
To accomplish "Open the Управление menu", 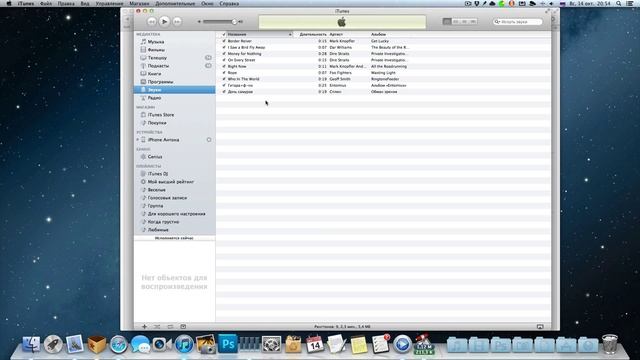I will 109,3.
